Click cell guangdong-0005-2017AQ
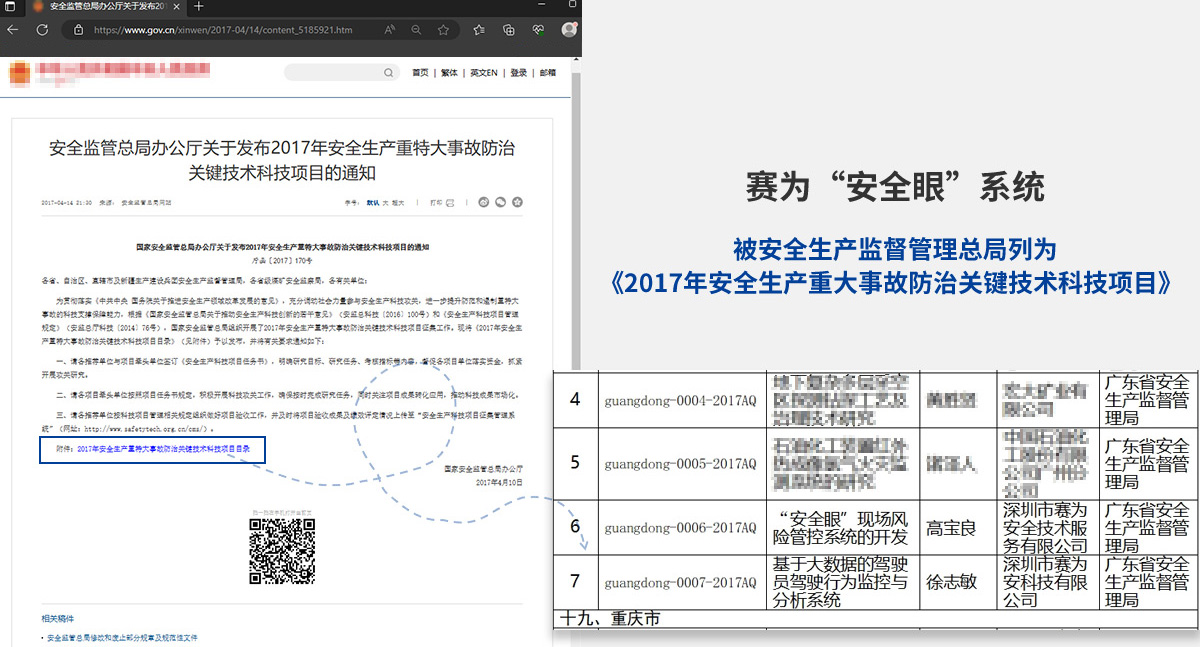 pyautogui.click(x=681, y=463)
